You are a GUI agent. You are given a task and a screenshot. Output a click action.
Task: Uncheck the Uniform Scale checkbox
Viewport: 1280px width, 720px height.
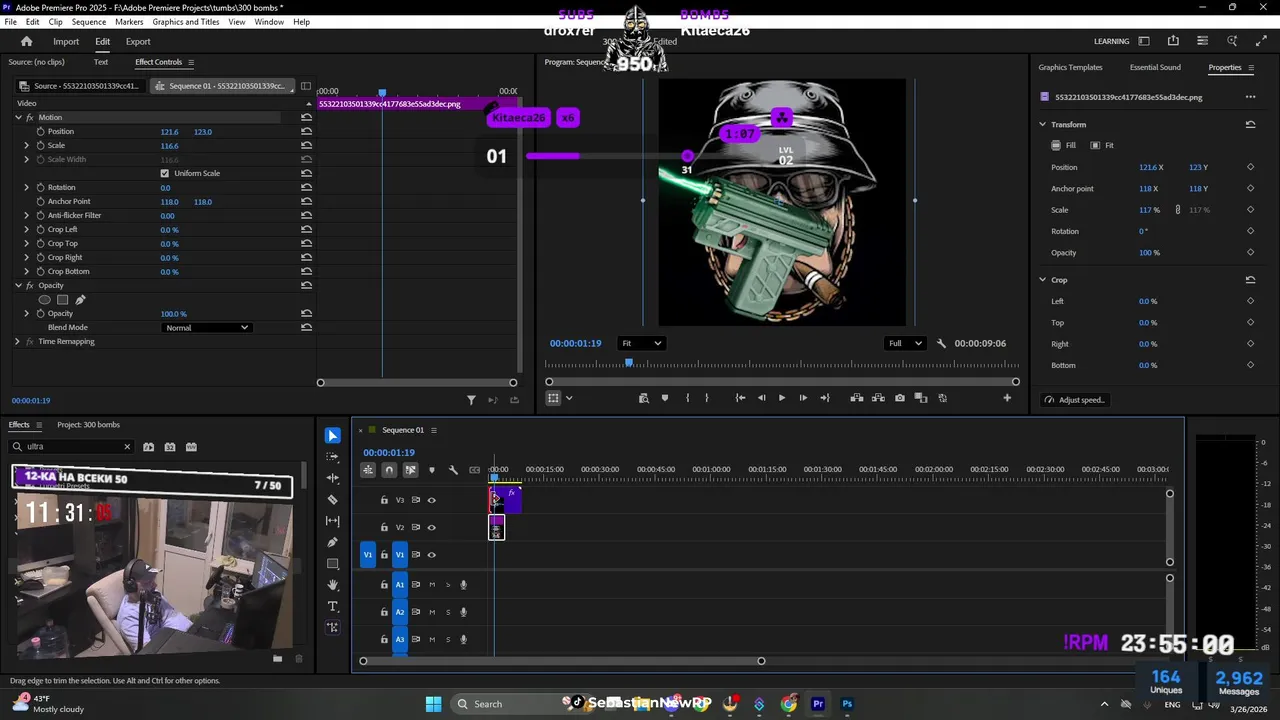[165, 173]
